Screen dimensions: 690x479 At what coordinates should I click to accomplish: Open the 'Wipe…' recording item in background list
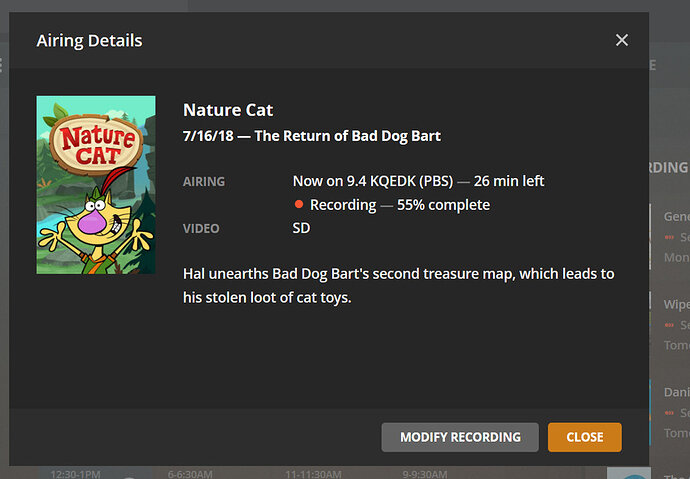pyautogui.click(x=675, y=304)
